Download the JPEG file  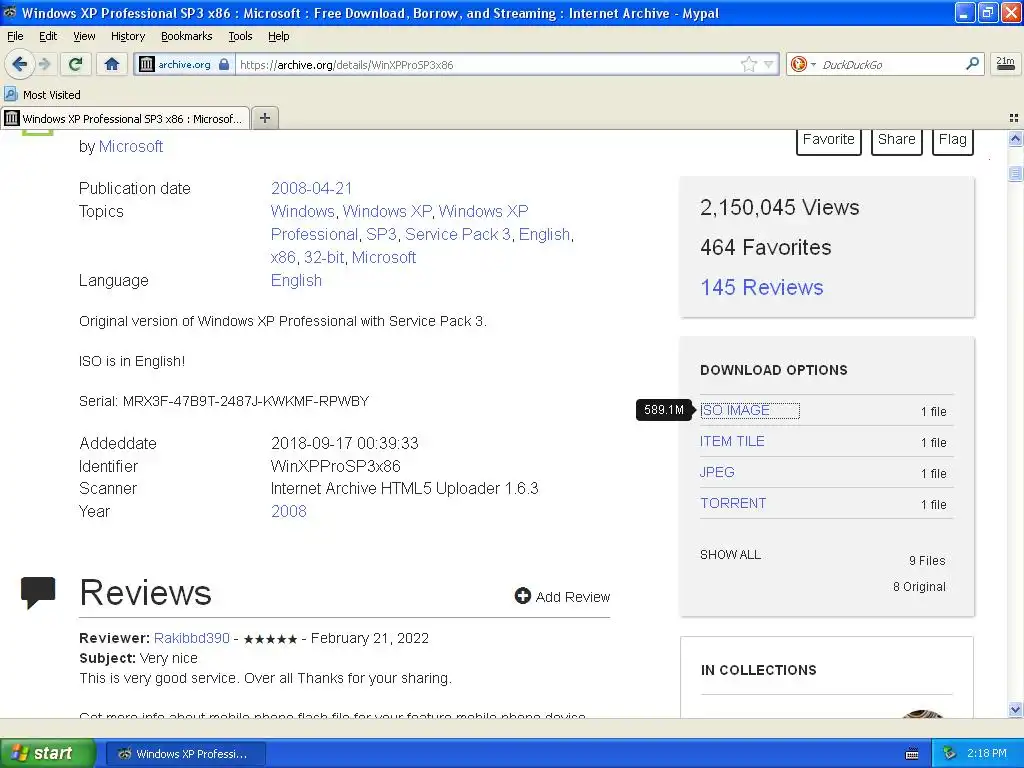tap(717, 472)
